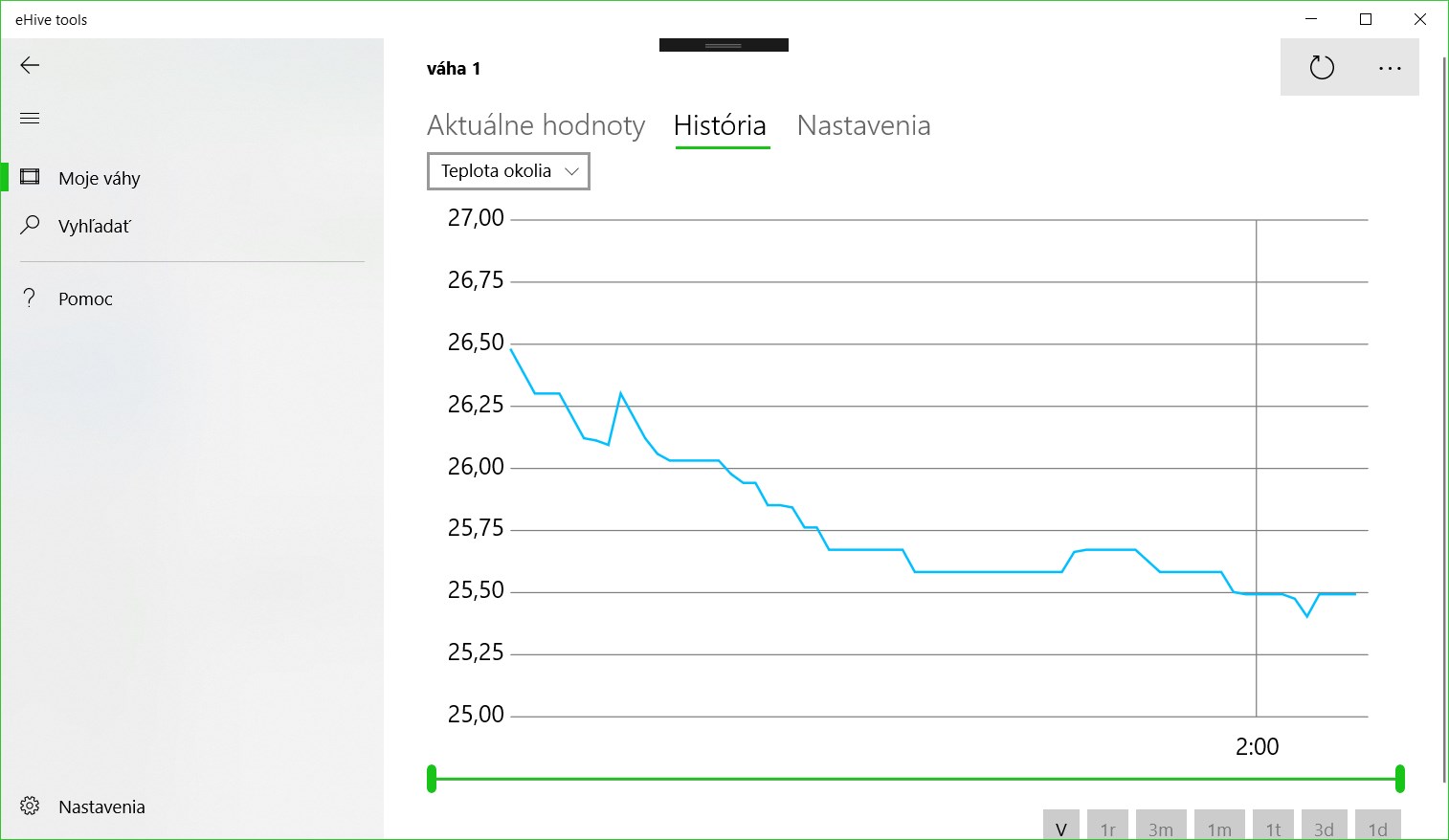
Task: Click the dark drag handle at top
Action: pyautogui.click(x=724, y=45)
